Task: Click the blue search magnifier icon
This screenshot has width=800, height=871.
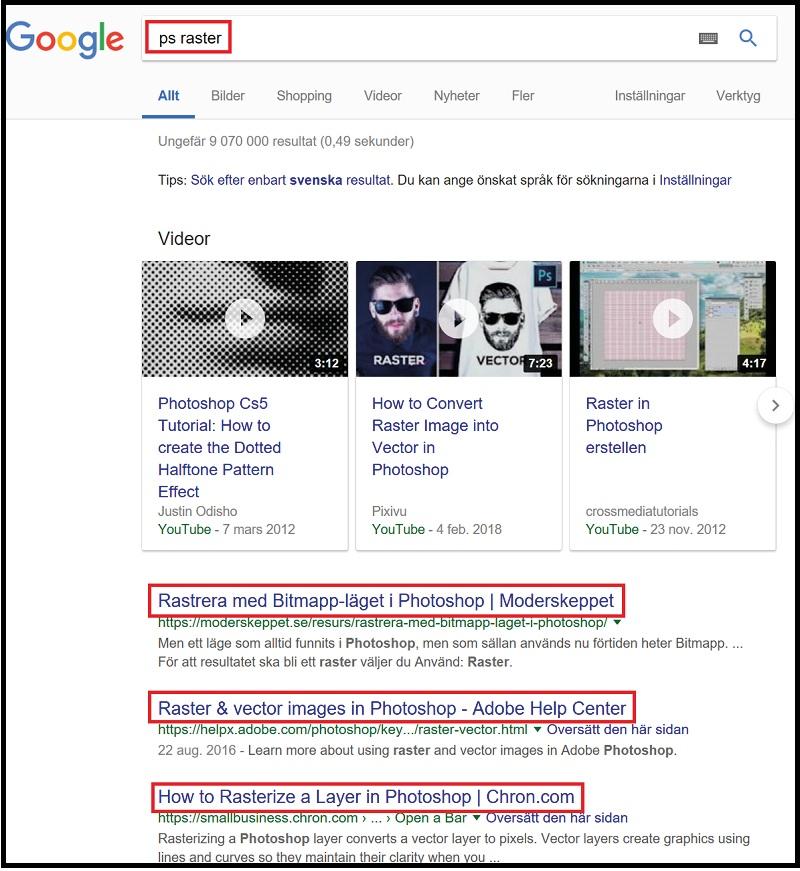Action: (748, 38)
